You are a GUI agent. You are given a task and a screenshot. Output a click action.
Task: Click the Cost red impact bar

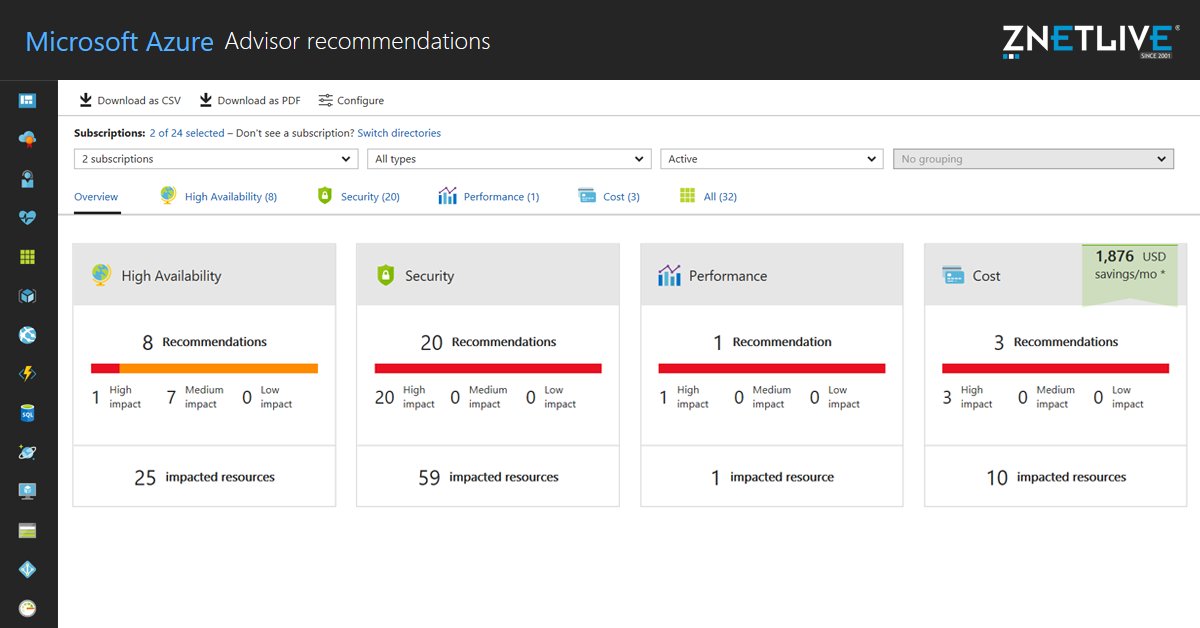(1055, 368)
